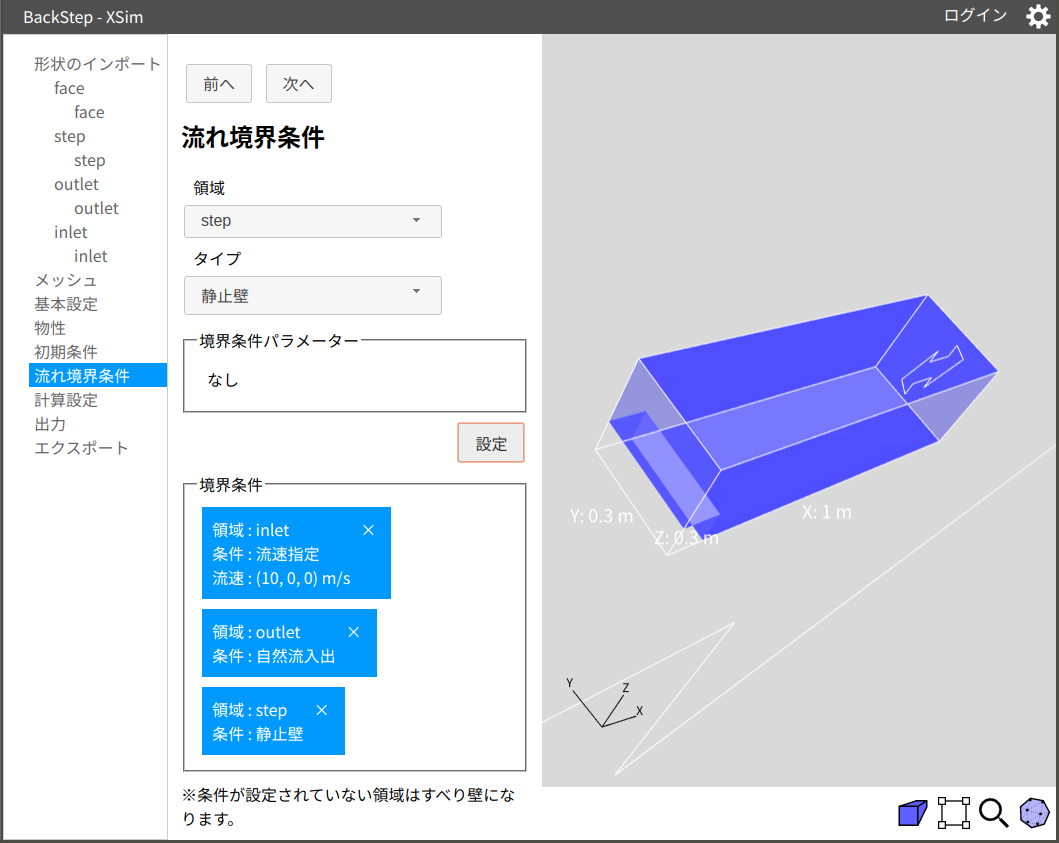
Task: Select the child outlet tree item
Action: pyautogui.click(x=97, y=209)
